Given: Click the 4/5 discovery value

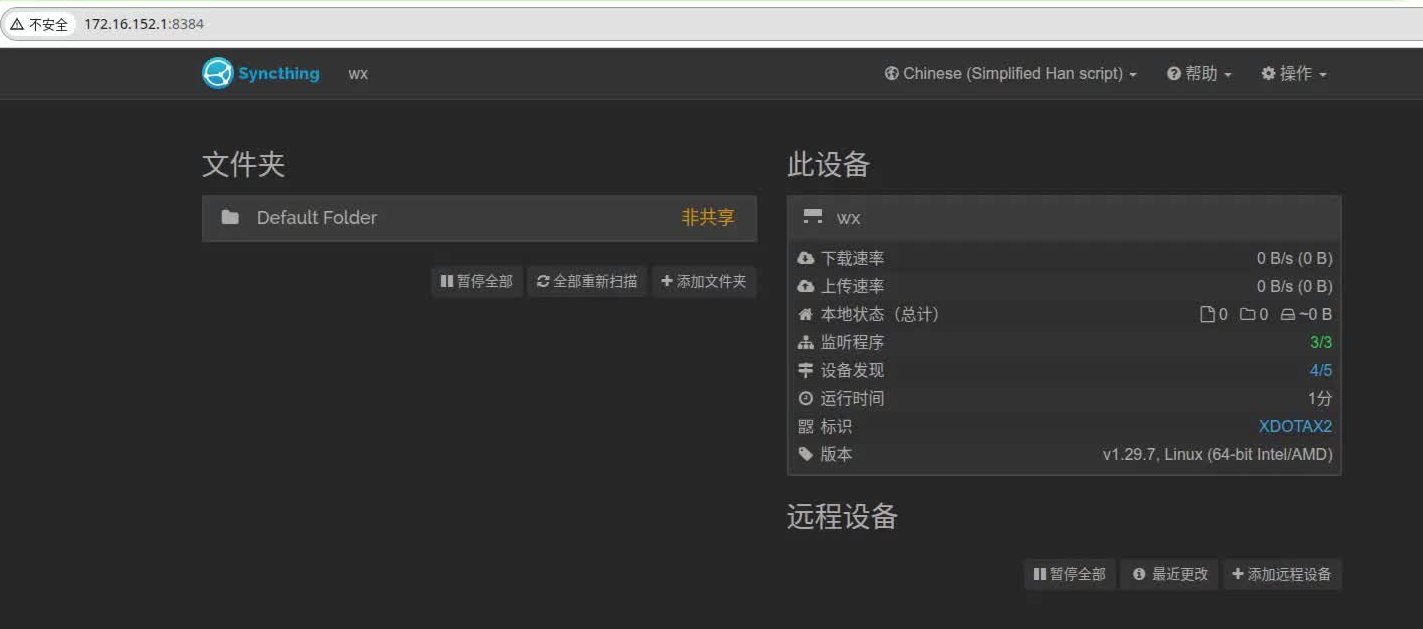Looking at the screenshot, I should tap(1321, 370).
